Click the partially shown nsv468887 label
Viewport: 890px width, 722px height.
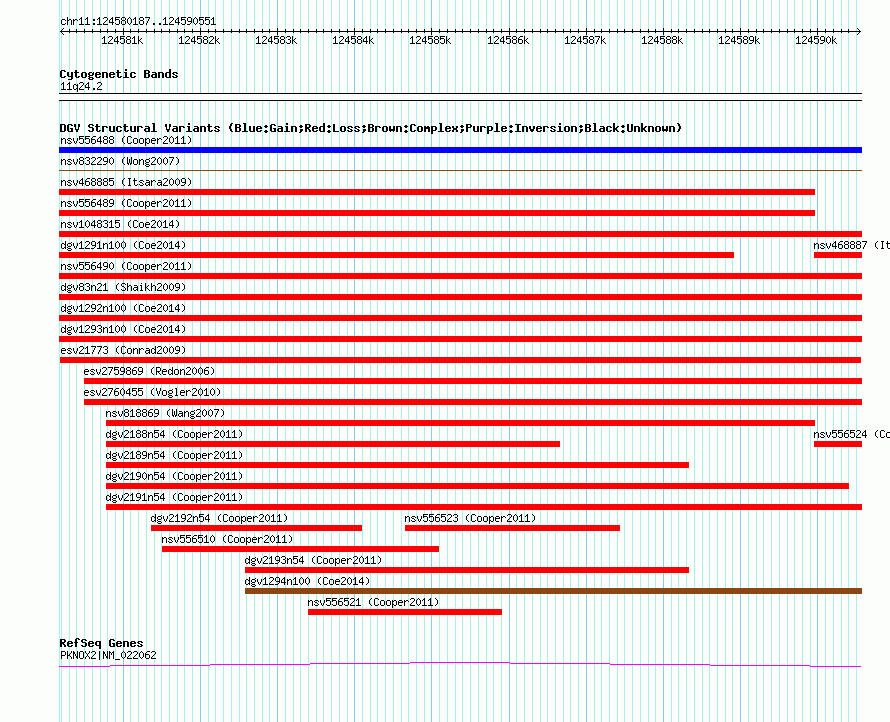[x=851, y=245]
